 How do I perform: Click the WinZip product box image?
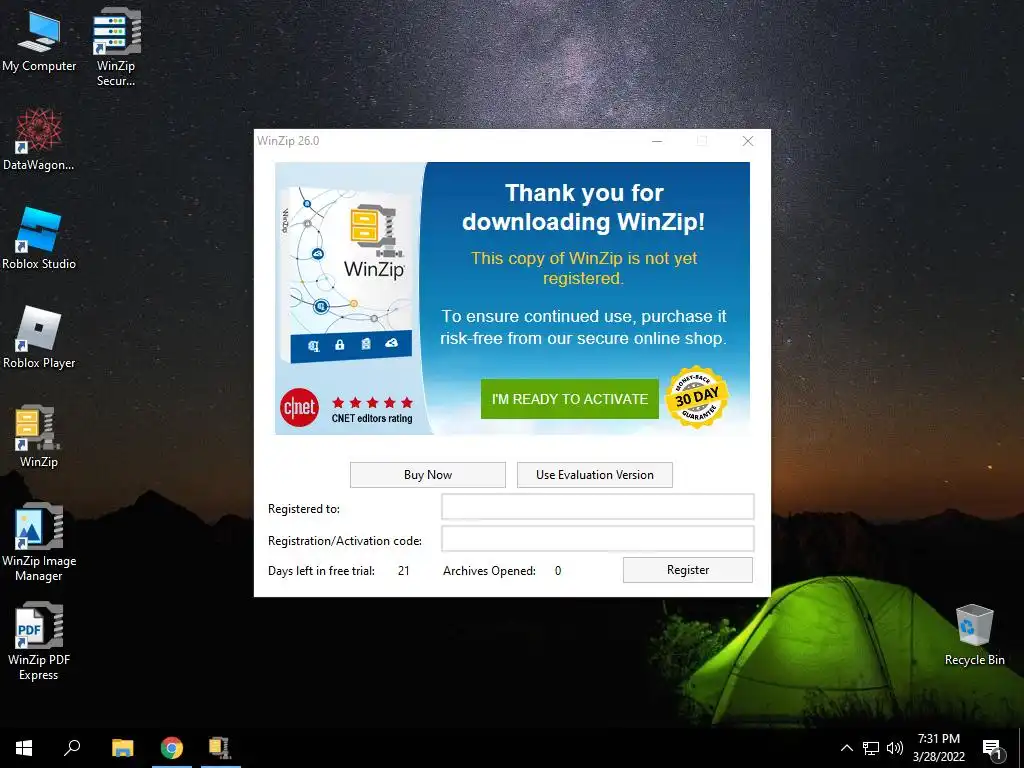point(347,274)
